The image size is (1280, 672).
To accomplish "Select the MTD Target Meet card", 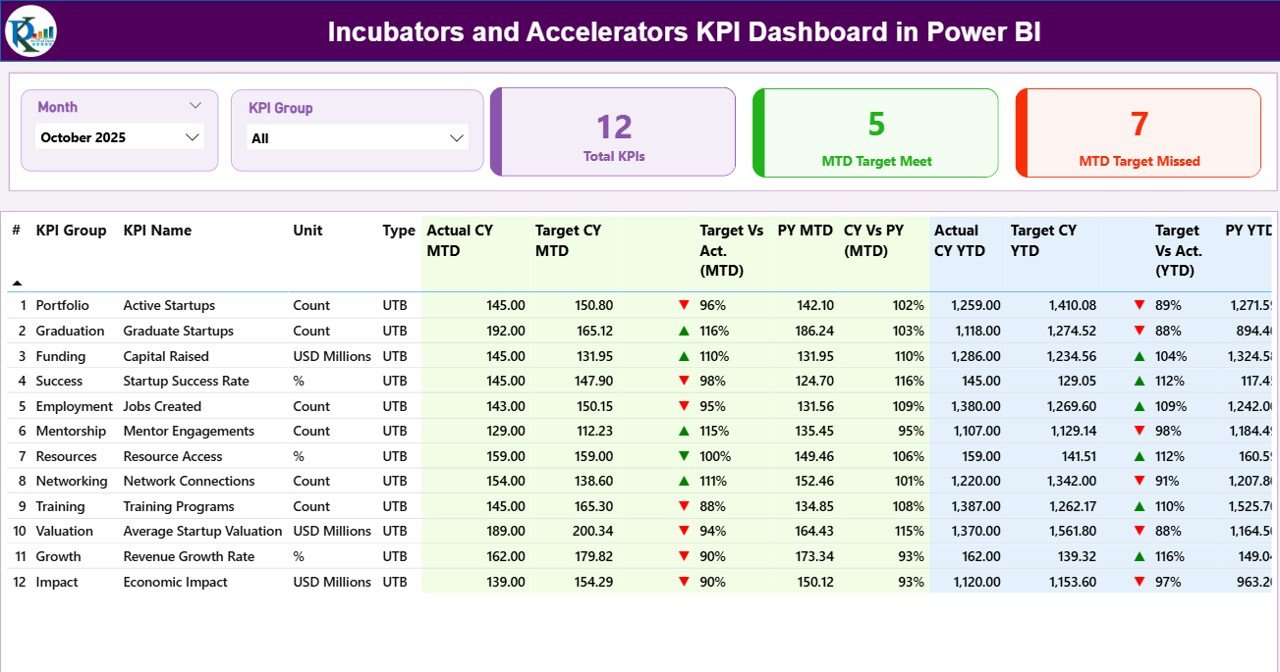I will point(875,132).
